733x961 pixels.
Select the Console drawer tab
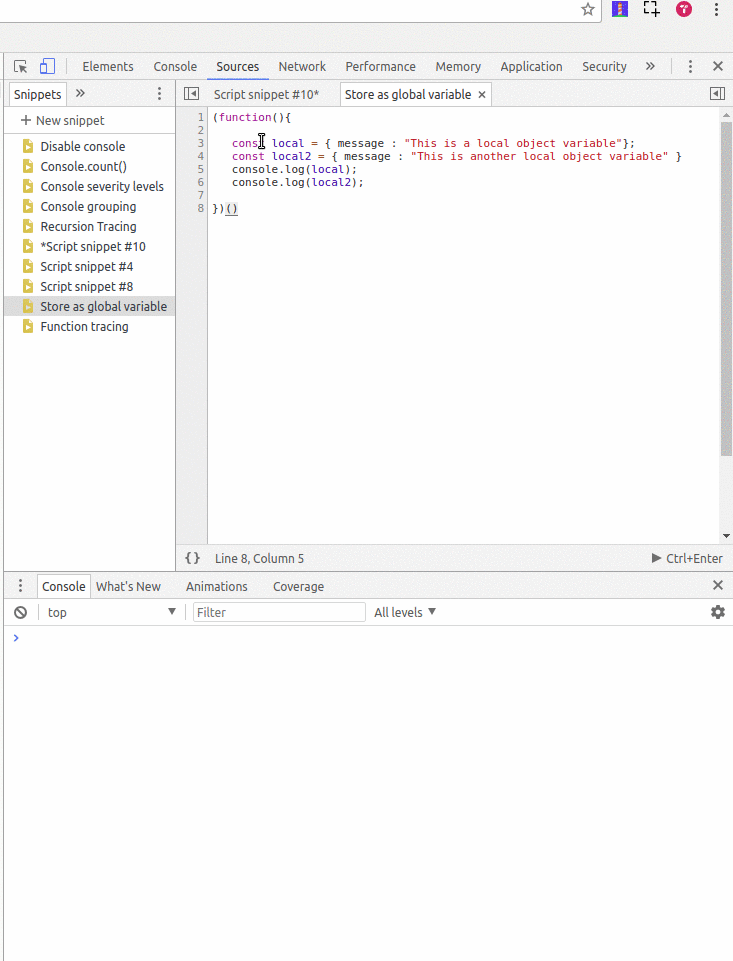(x=64, y=587)
